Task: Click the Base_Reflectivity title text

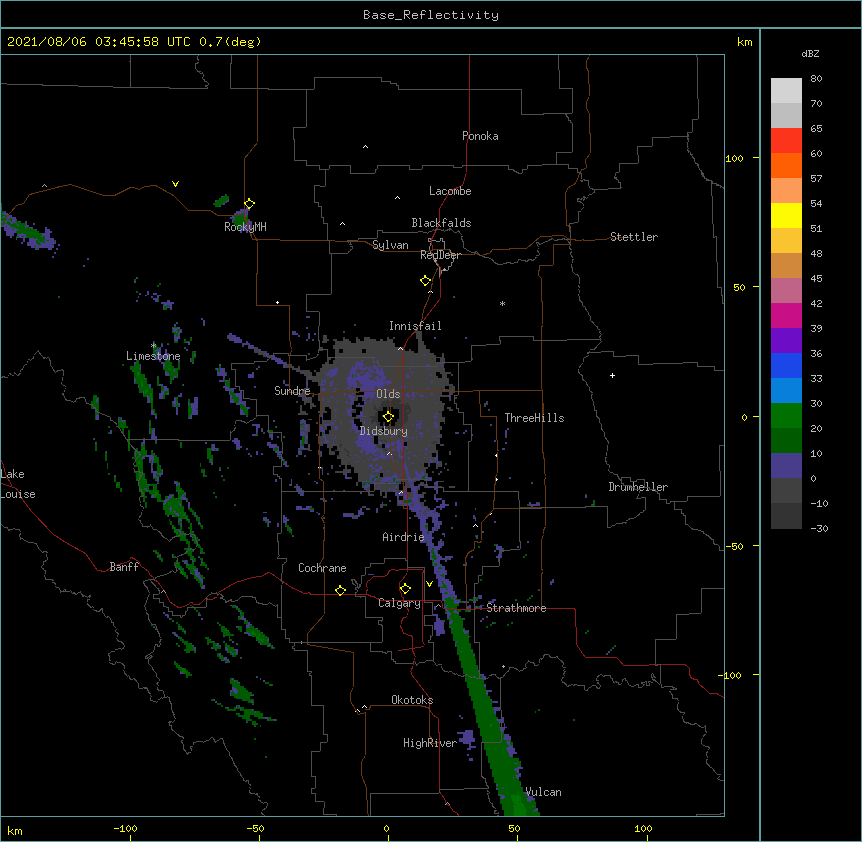Action: click(430, 15)
